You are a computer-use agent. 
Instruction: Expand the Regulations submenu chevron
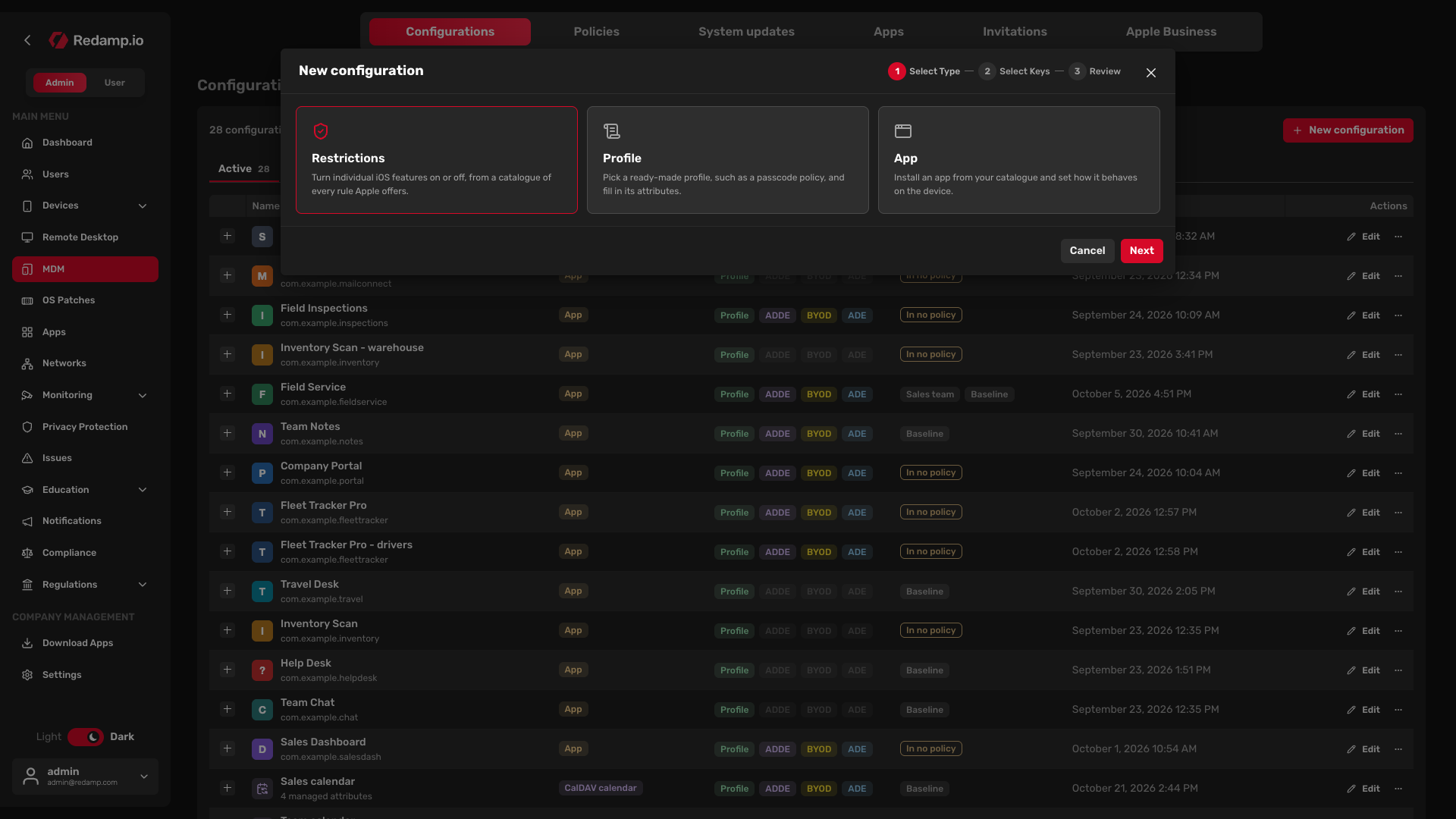pyautogui.click(x=143, y=585)
